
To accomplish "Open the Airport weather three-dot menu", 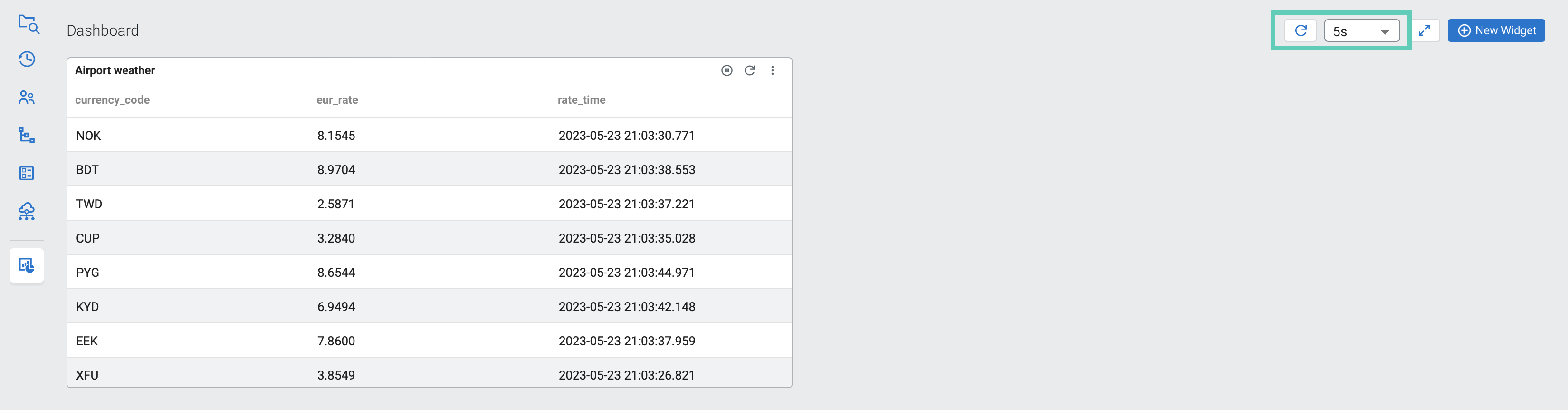I will [773, 71].
